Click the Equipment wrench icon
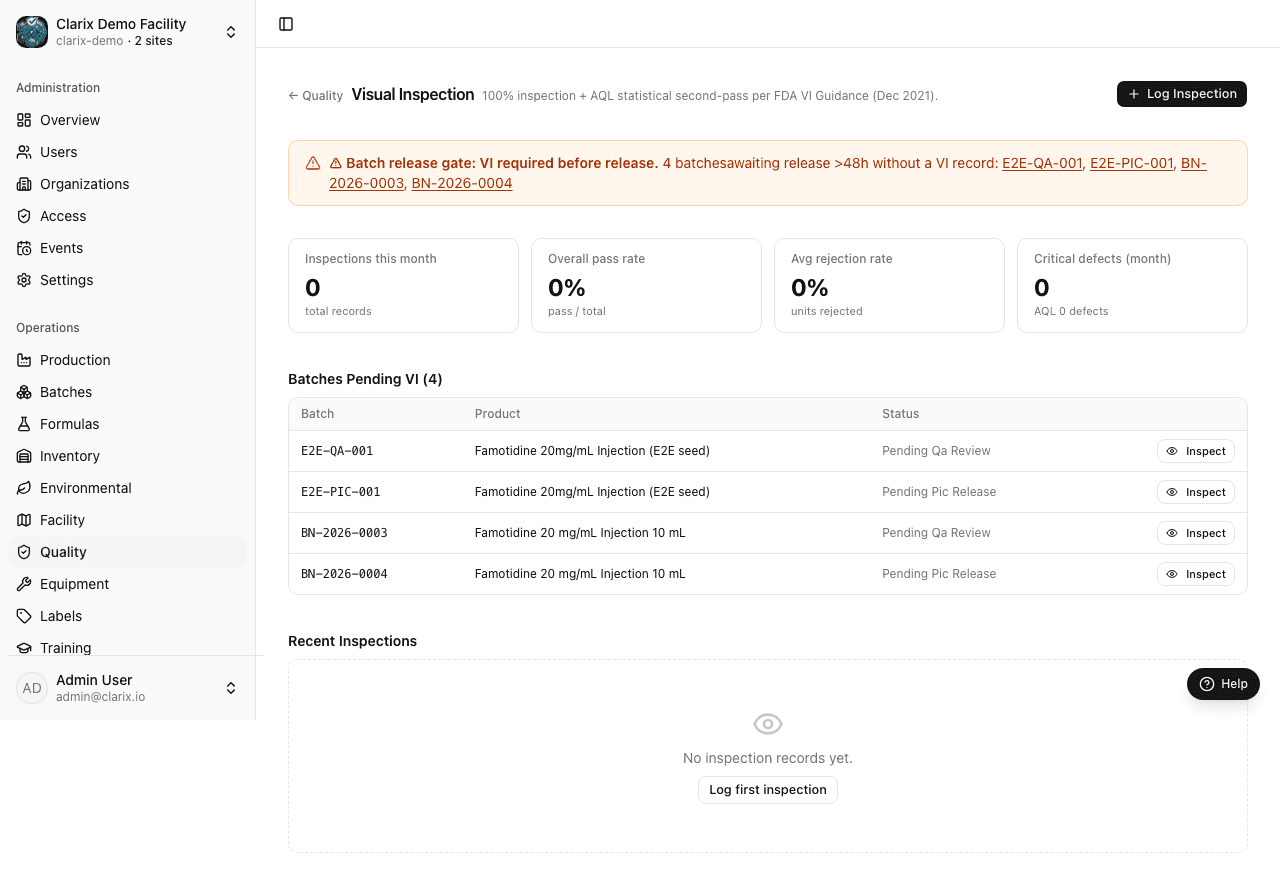Viewport: 1280px width, 885px height. (x=24, y=584)
